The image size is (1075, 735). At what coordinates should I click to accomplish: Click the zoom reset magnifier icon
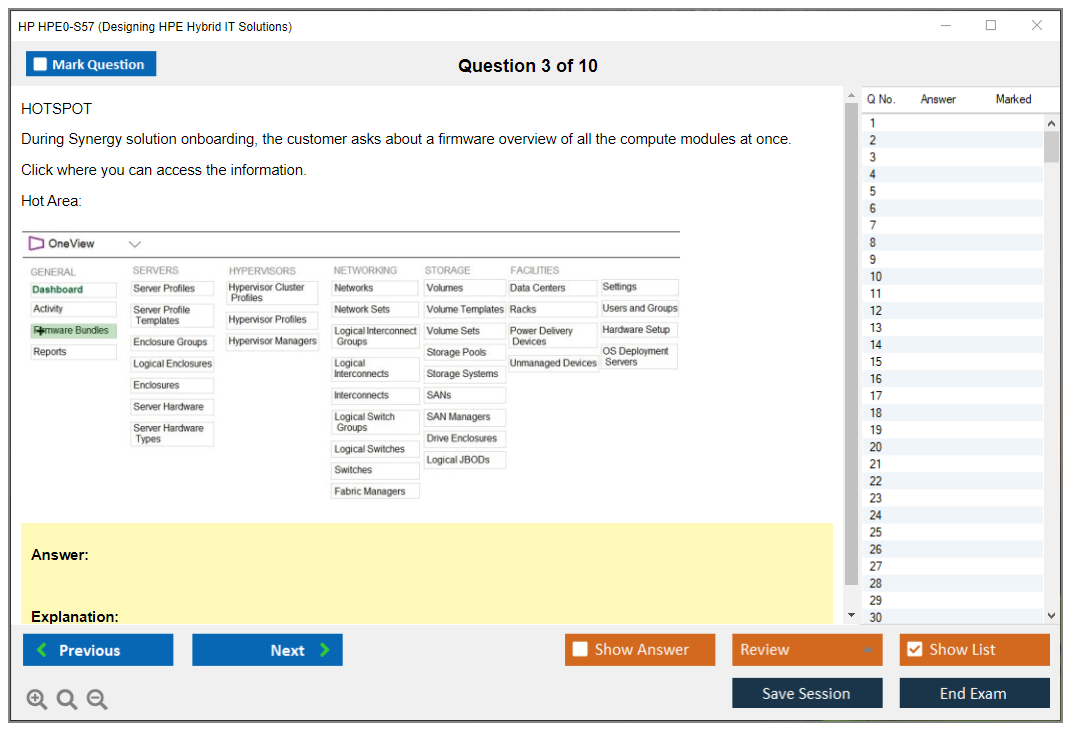coord(67,700)
